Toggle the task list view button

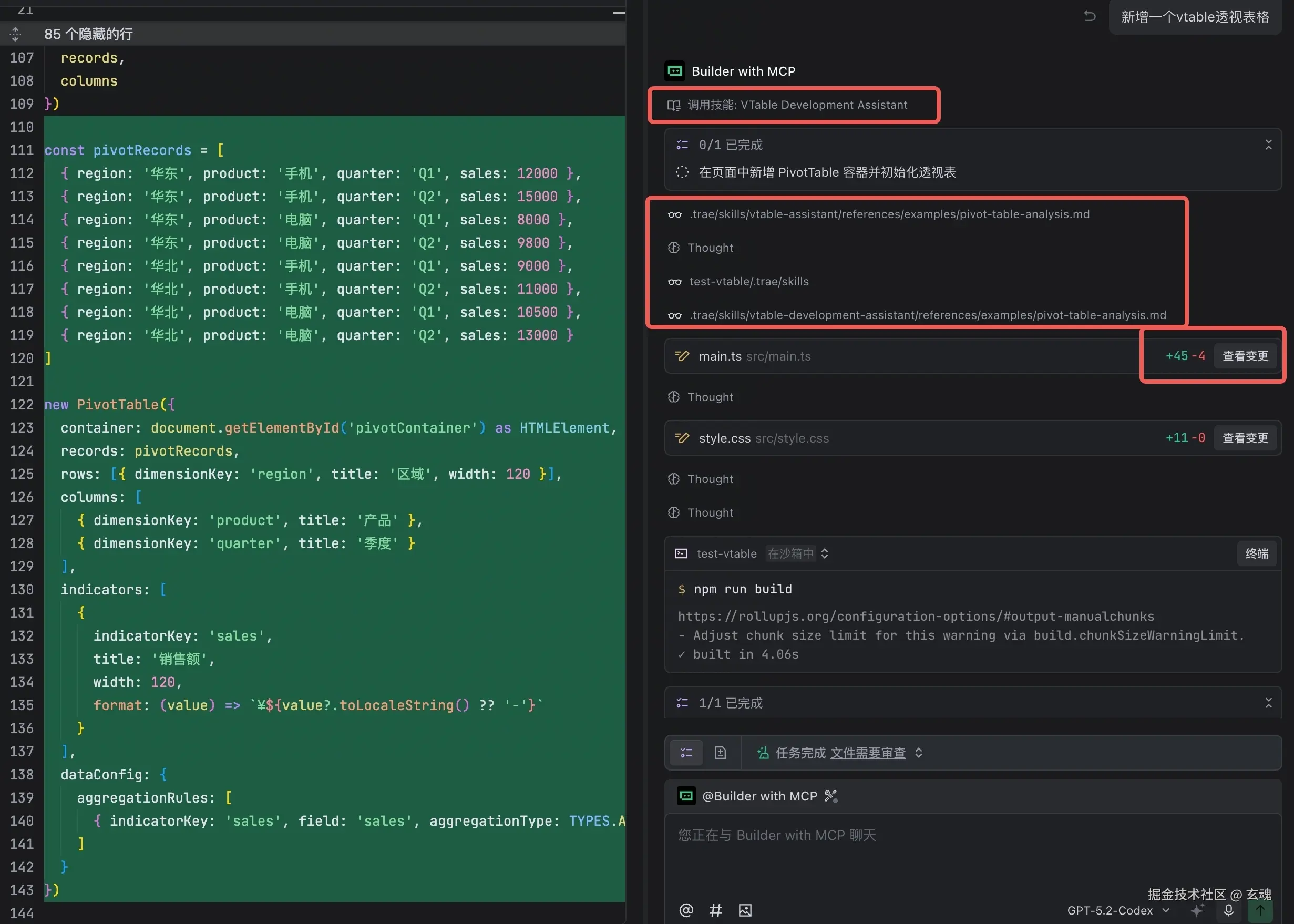point(686,753)
